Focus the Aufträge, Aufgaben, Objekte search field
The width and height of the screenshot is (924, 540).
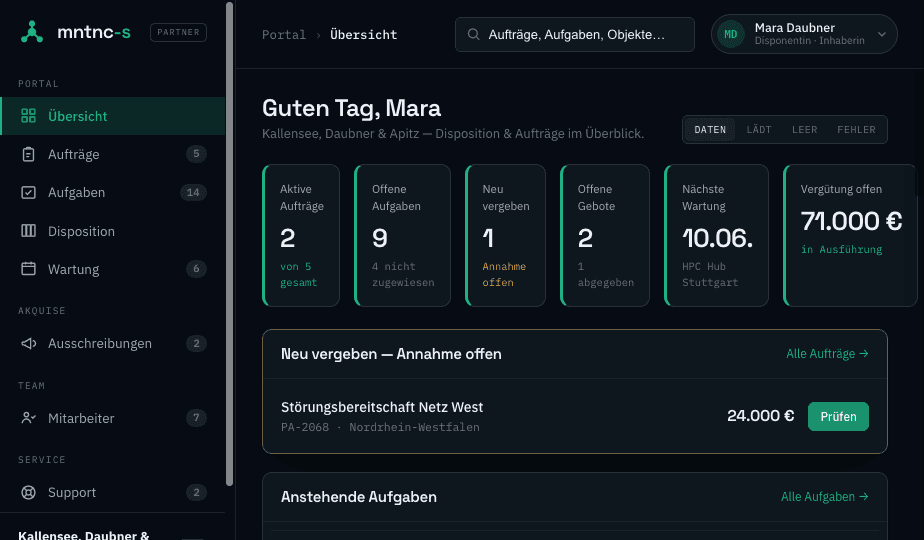(575, 34)
